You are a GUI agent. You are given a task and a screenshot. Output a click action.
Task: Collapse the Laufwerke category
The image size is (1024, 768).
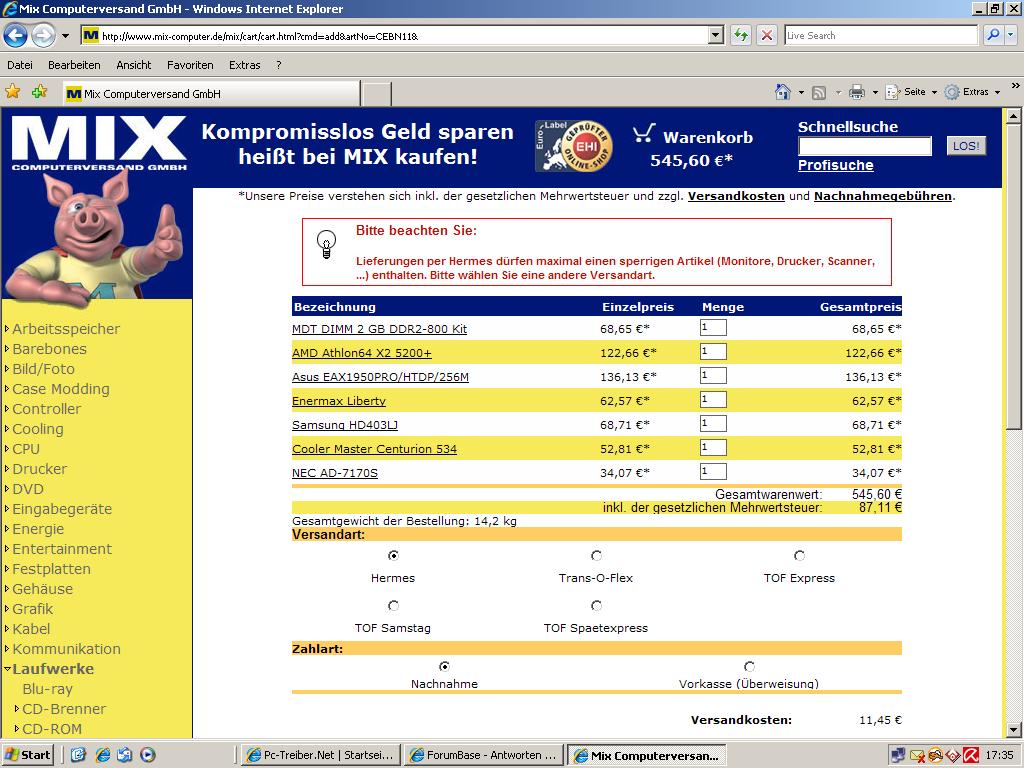[7, 669]
